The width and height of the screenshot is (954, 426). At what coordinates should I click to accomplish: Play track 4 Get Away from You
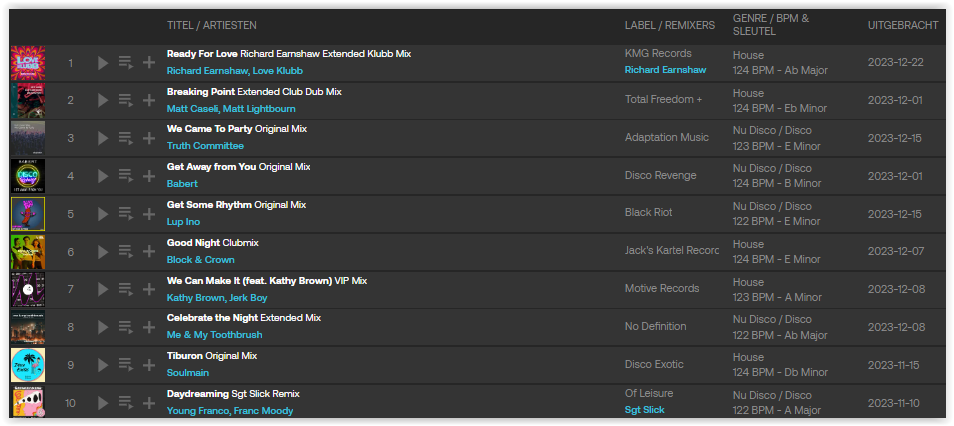pos(103,176)
